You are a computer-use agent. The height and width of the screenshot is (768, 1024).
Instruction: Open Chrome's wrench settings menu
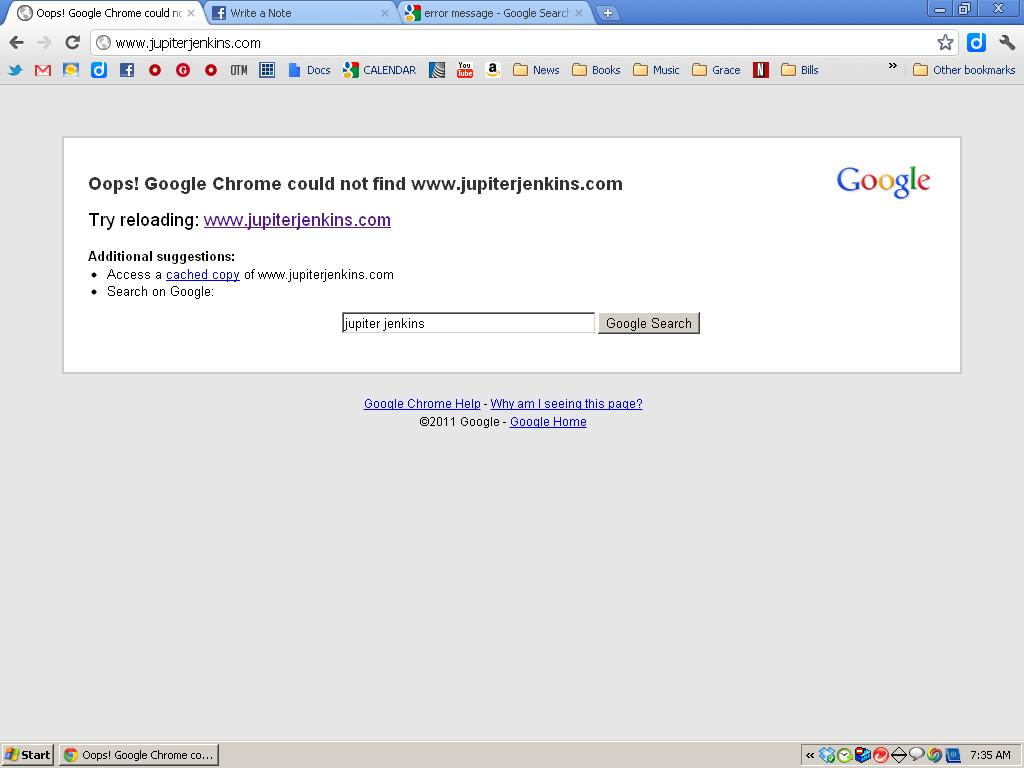point(1007,42)
